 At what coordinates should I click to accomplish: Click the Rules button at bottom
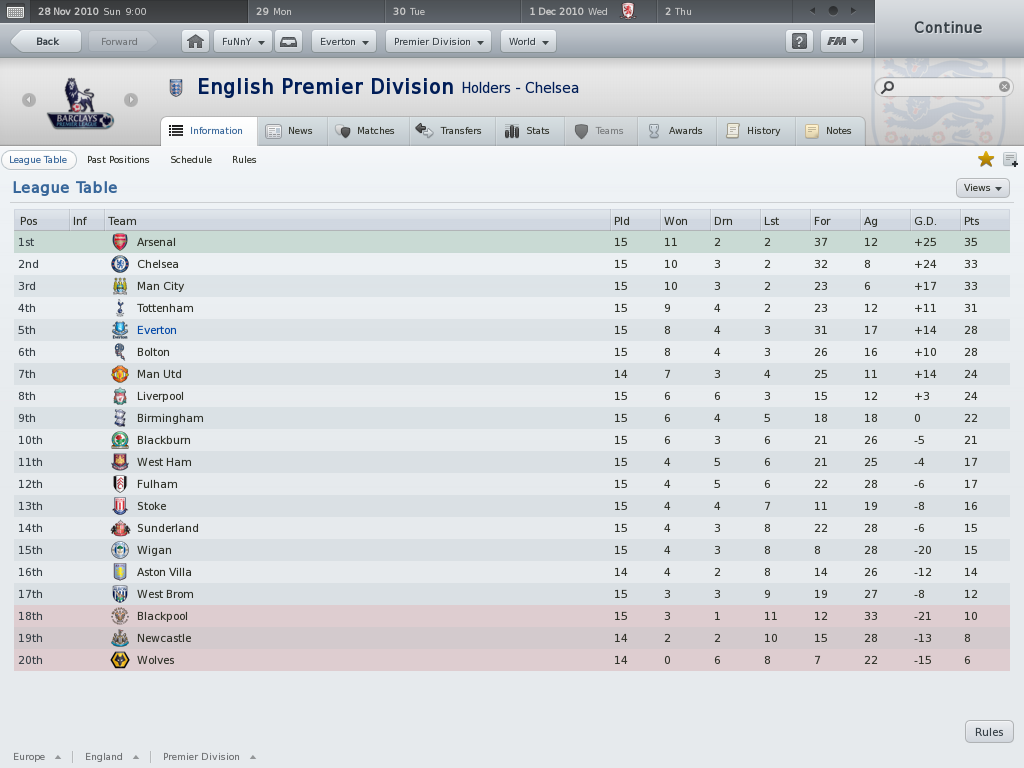(989, 732)
